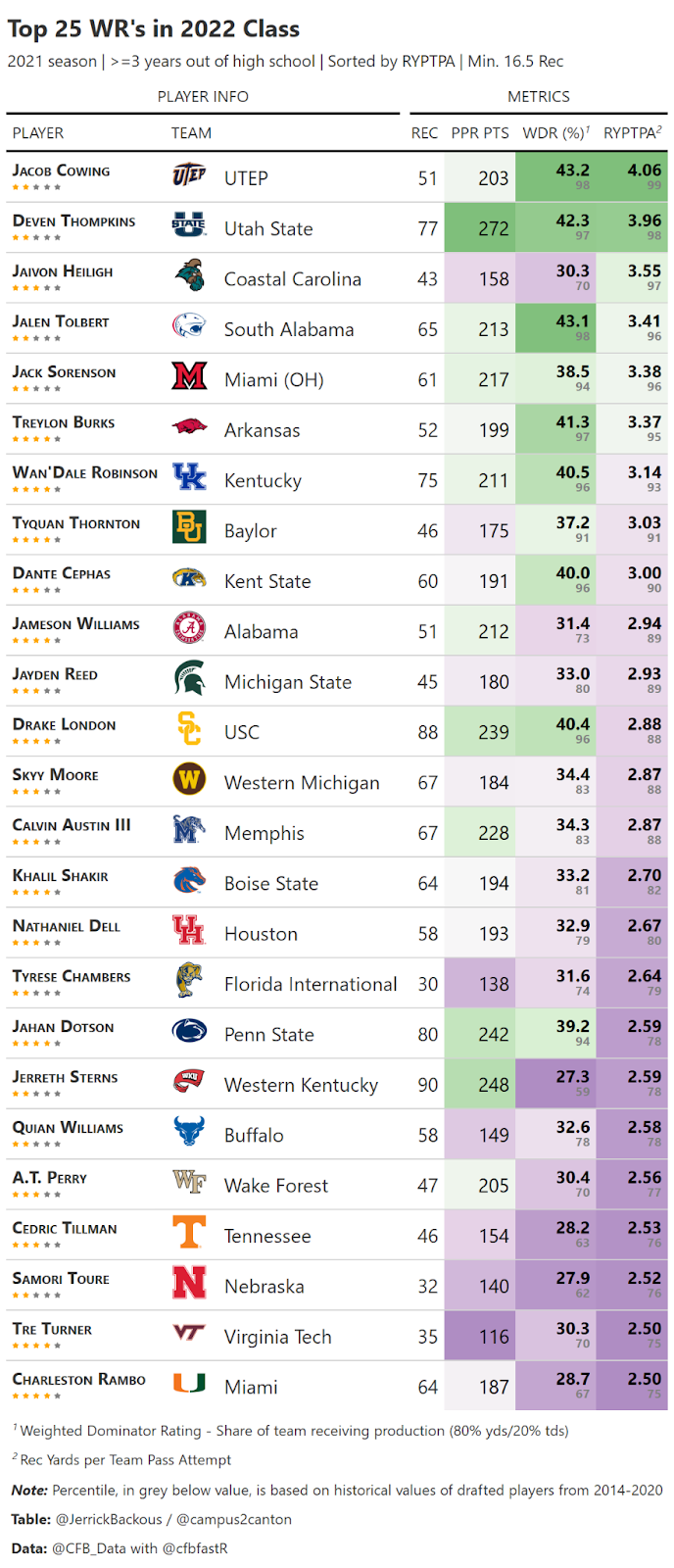Click the UTEP team logo
The image size is (674, 1568).
(189, 176)
